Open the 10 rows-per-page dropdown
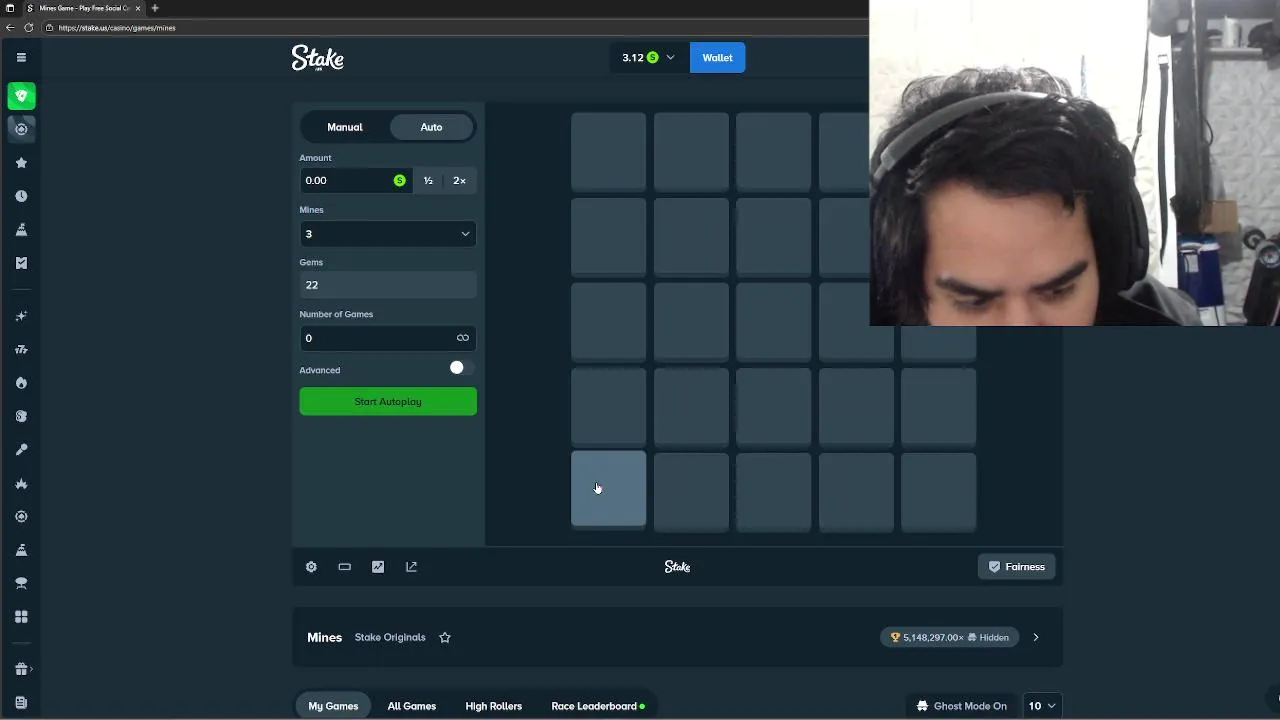Viewport: 1280px width, 720px height. (1042, 706)
